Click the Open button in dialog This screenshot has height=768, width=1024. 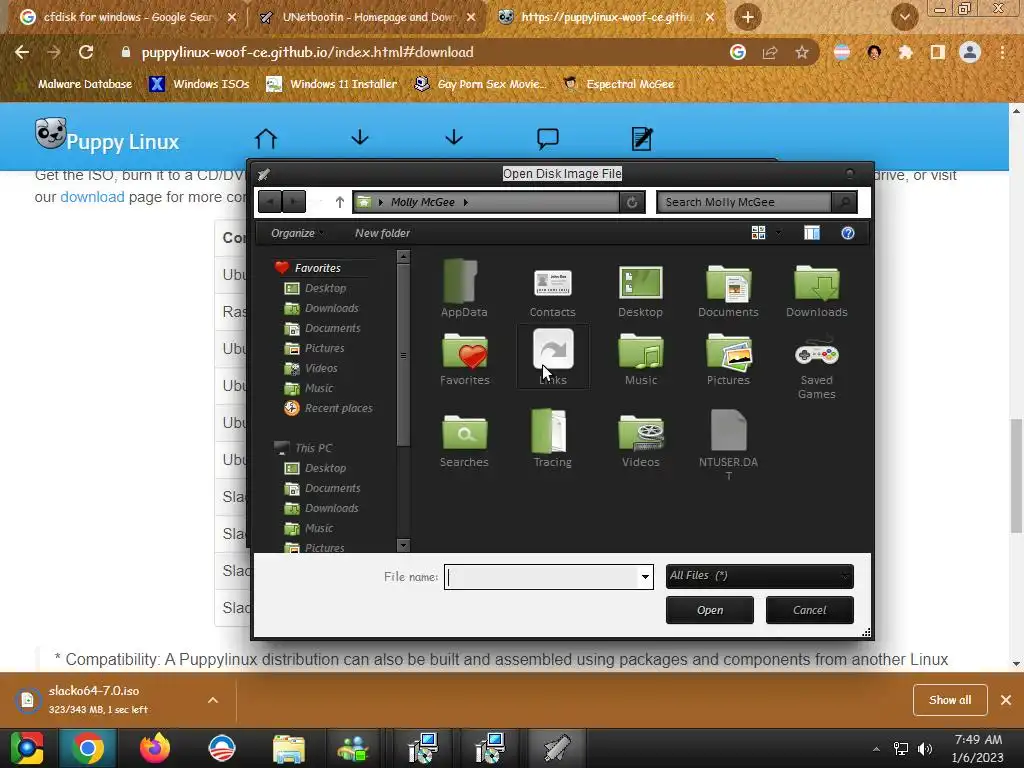tap(710, 610)
